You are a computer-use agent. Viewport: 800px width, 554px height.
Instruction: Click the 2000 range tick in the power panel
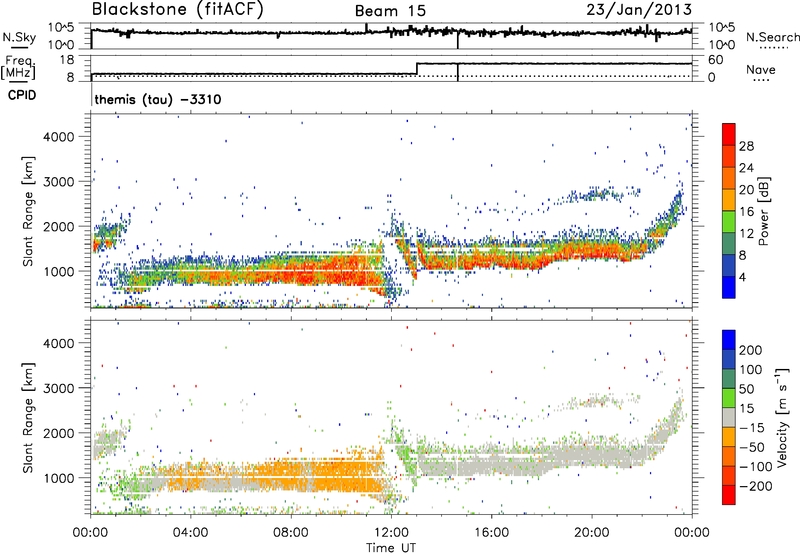(x=58, y=226)
